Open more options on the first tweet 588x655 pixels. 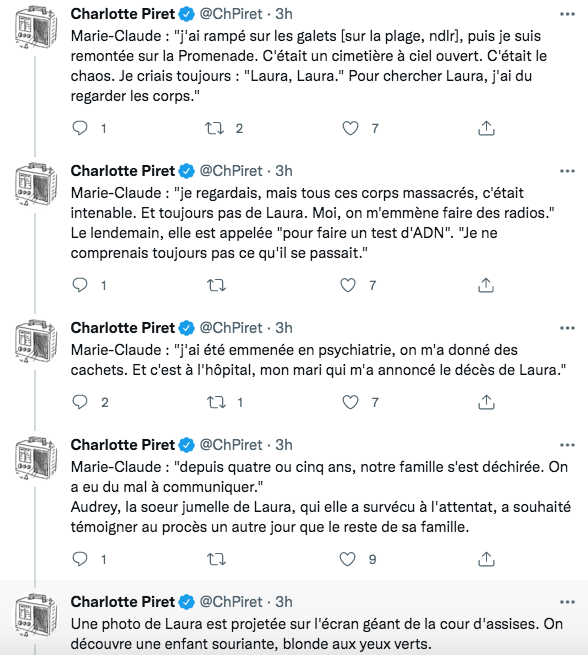point(567,14)
